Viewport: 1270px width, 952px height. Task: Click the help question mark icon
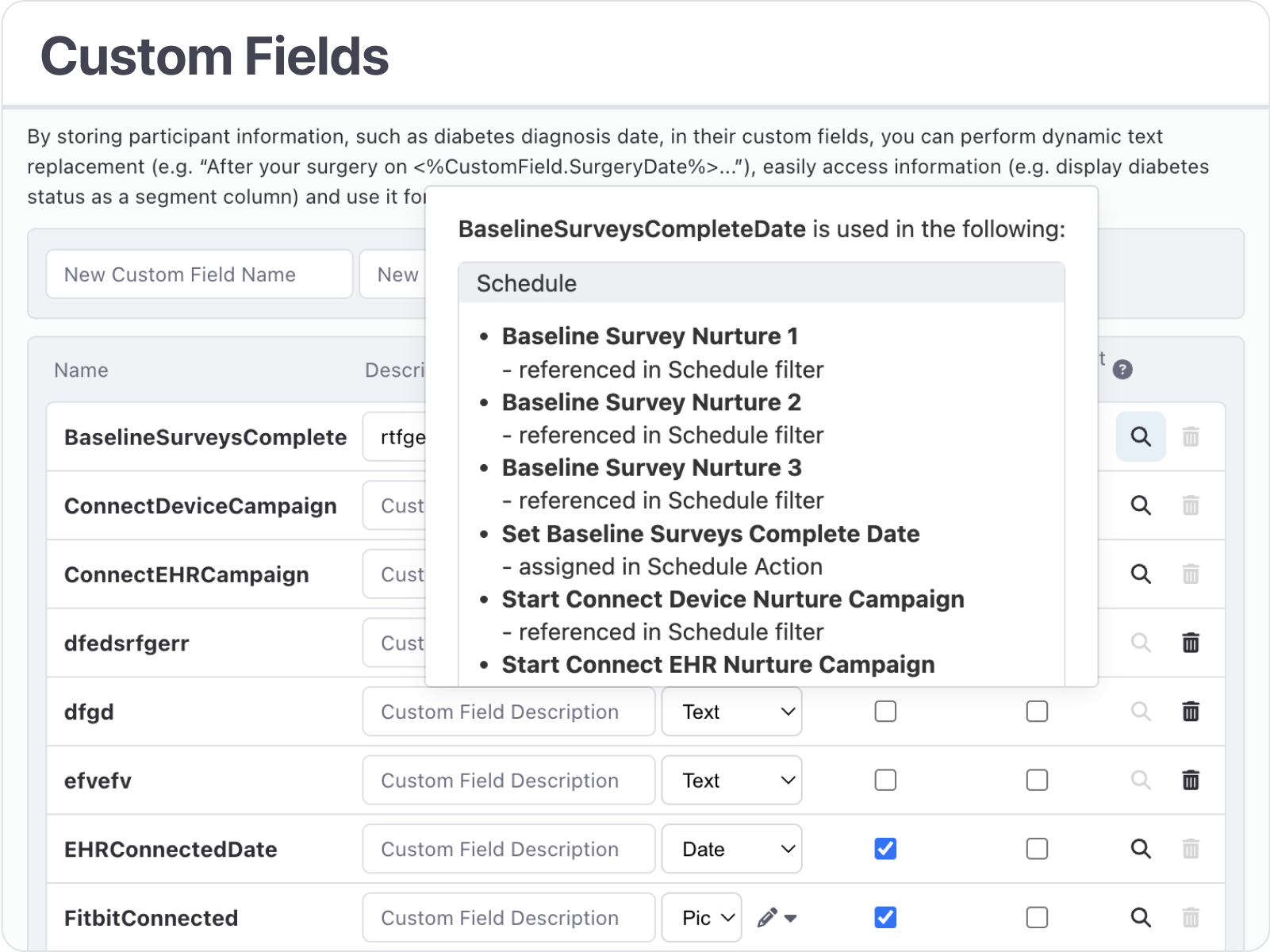pos(1122,370)
